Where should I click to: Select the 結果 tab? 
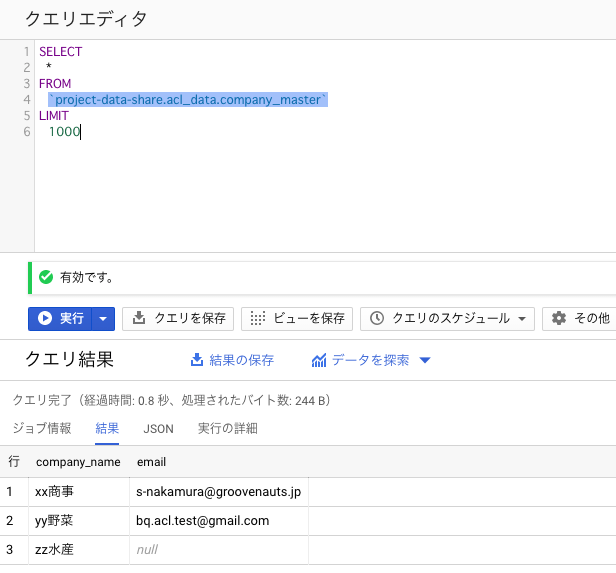(x=107, y=428)
